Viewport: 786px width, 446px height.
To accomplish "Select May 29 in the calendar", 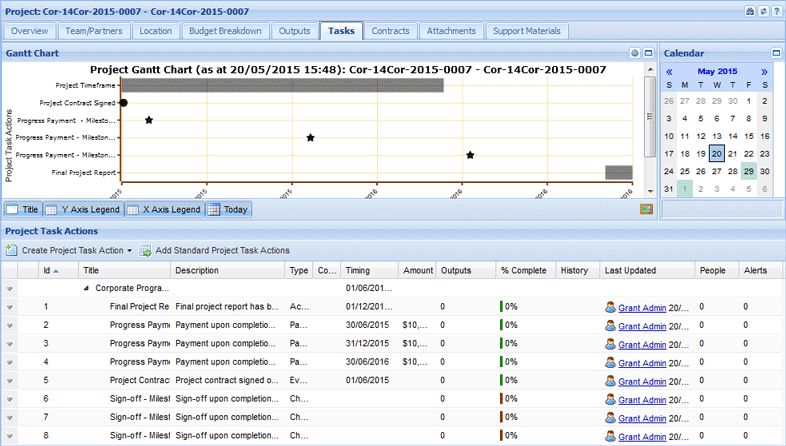I will pos(748,171).
